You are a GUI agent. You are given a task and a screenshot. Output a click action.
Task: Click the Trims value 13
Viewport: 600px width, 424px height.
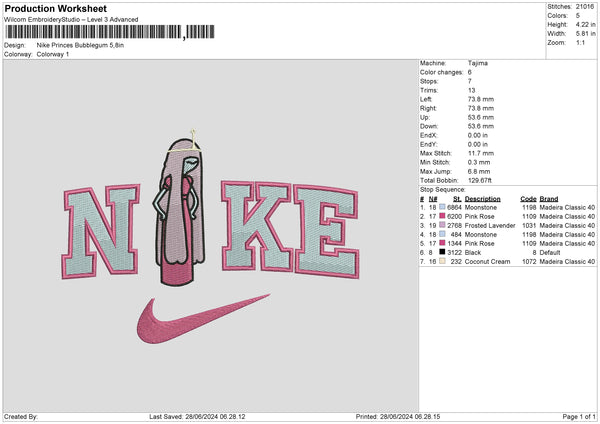click(x=471, y=90)
